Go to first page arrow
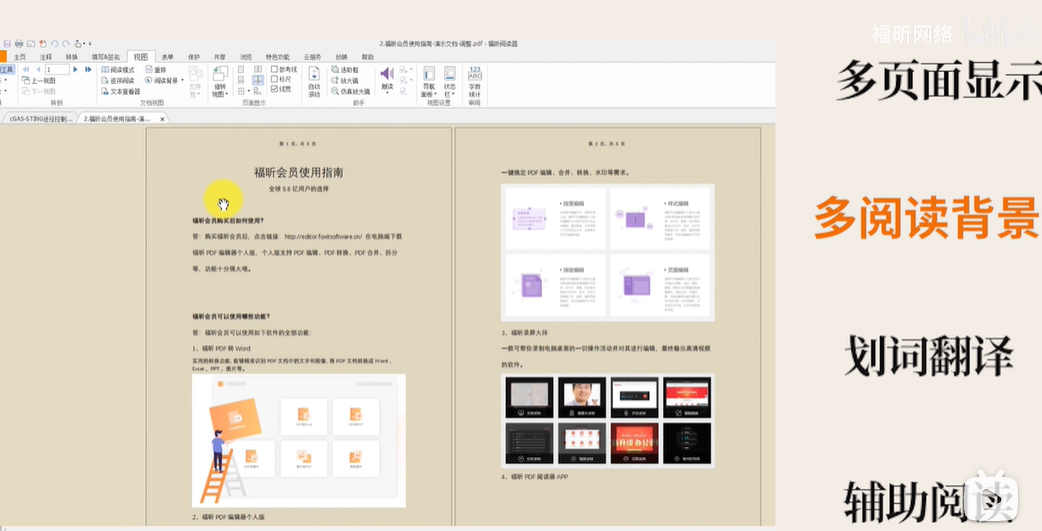The height and width of the screenshot is (531, 1042). click(26, 69)
